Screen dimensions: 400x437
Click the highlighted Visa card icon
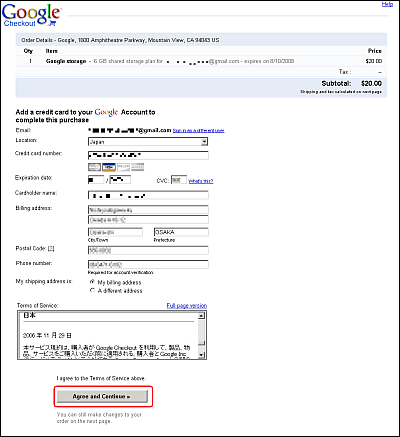109,167
